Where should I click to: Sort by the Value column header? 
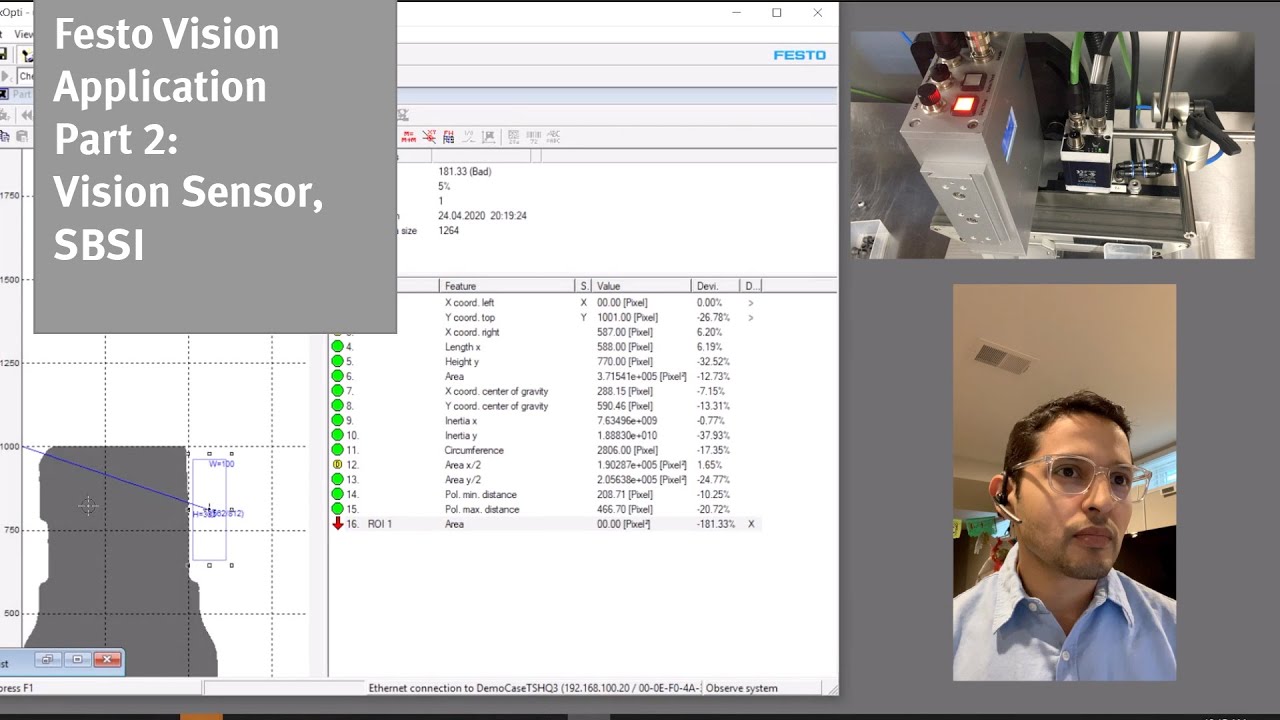641,286
